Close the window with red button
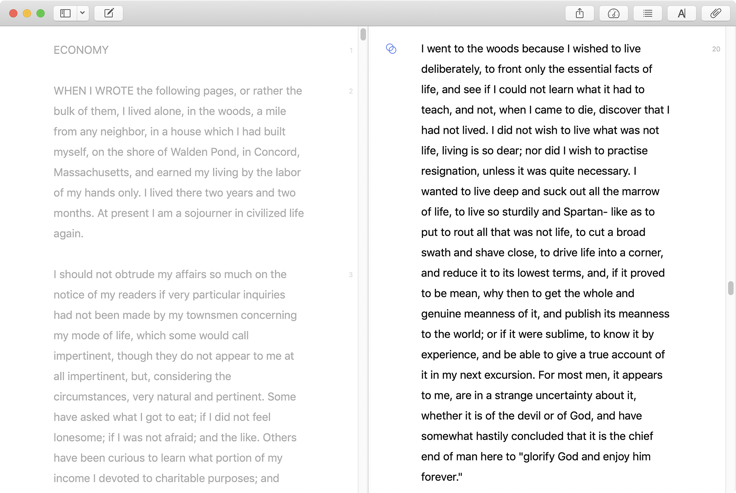The height and width of the screenshot is (493, 736). coord(14,13)
